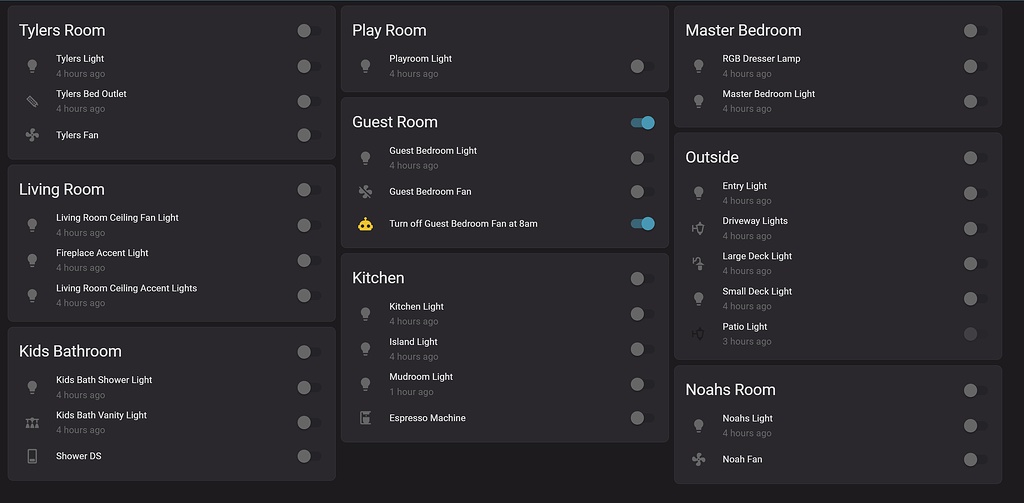The width and height of the screenshot is (1024, 503).
Task: Click the Espresso Machine icon
Action: (365, 418)
